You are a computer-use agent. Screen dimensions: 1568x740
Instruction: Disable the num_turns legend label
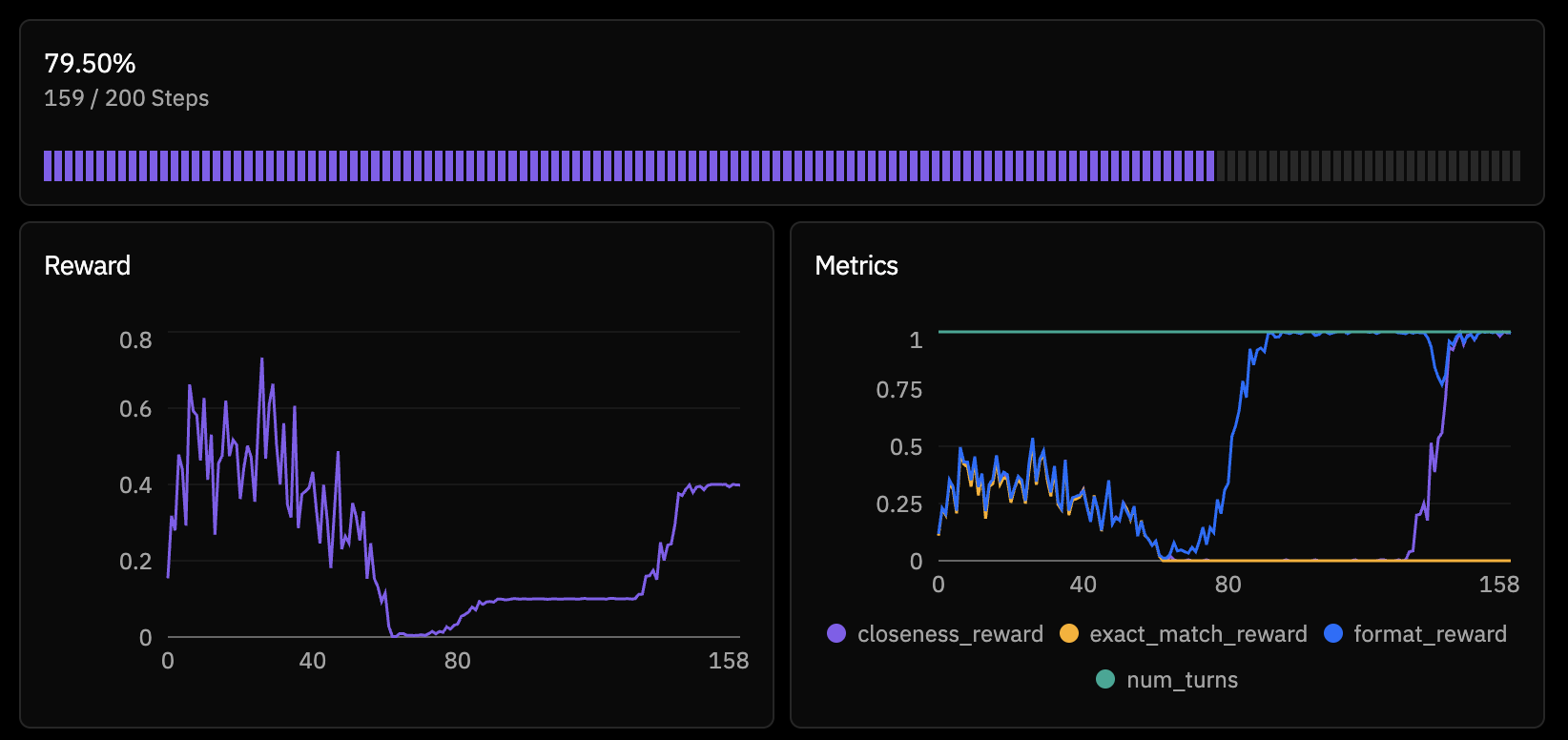(x=1182, y=680)
